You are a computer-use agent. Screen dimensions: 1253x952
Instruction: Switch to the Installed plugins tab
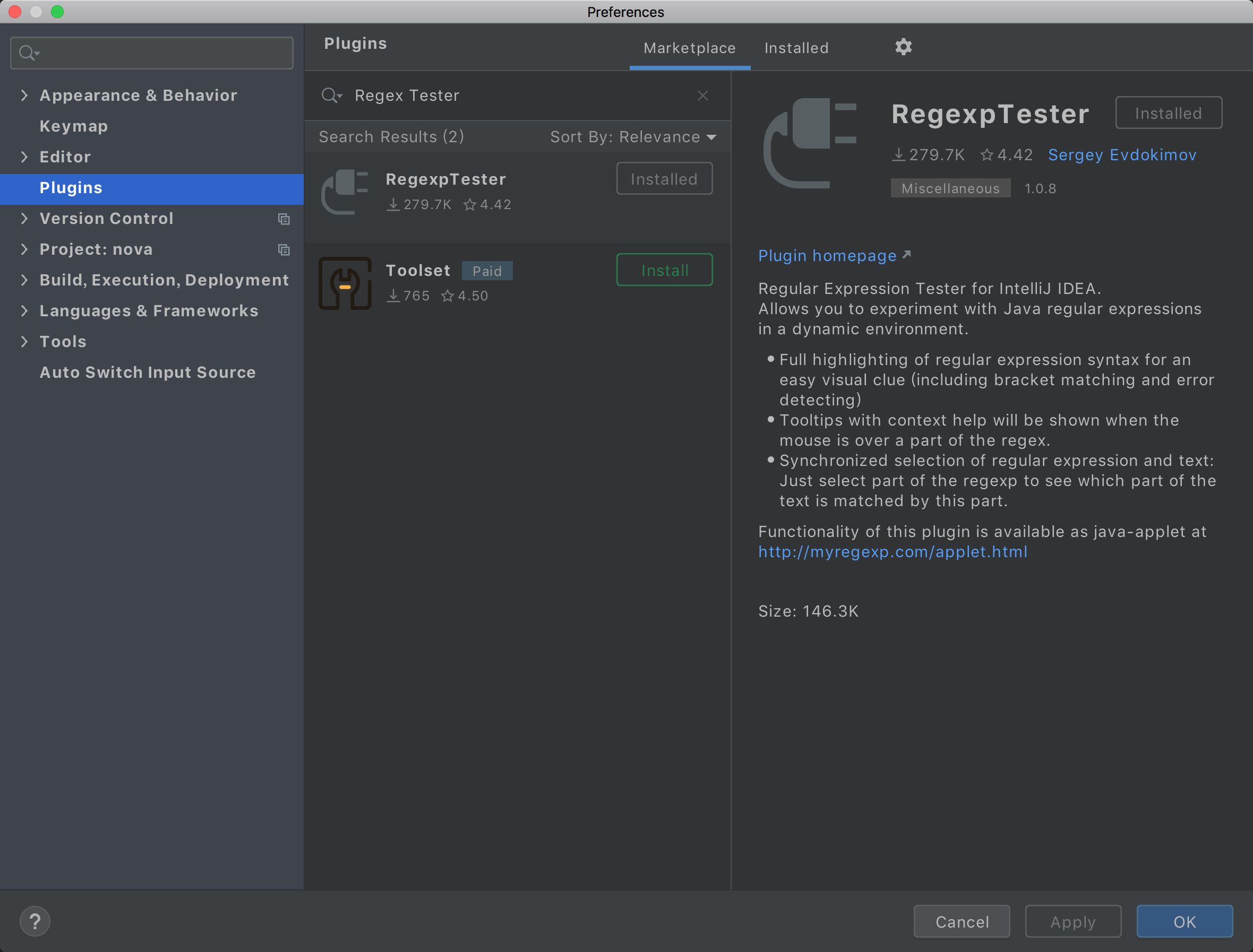coord(796,48)
